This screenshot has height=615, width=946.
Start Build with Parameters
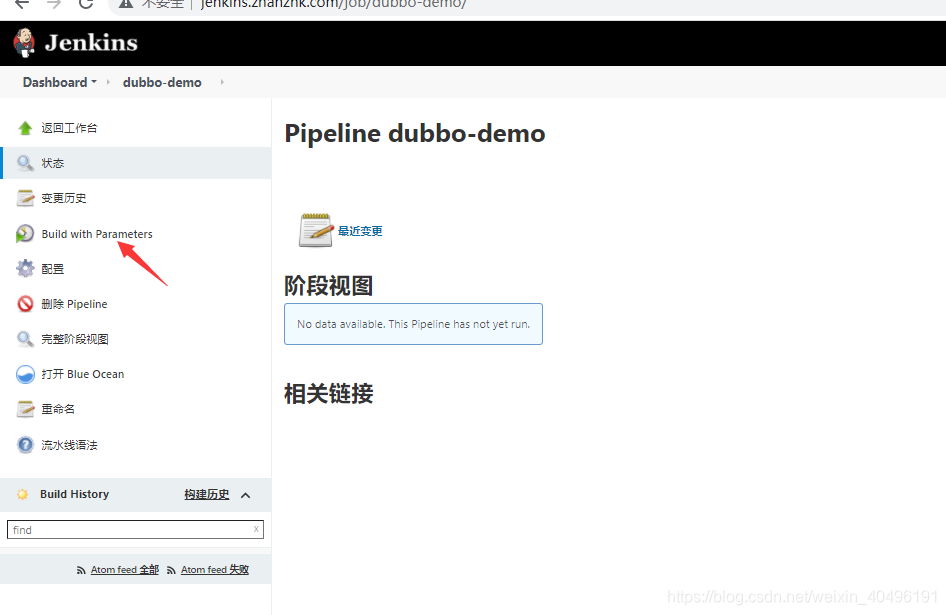pyautogui.click(x=97, y=234)
